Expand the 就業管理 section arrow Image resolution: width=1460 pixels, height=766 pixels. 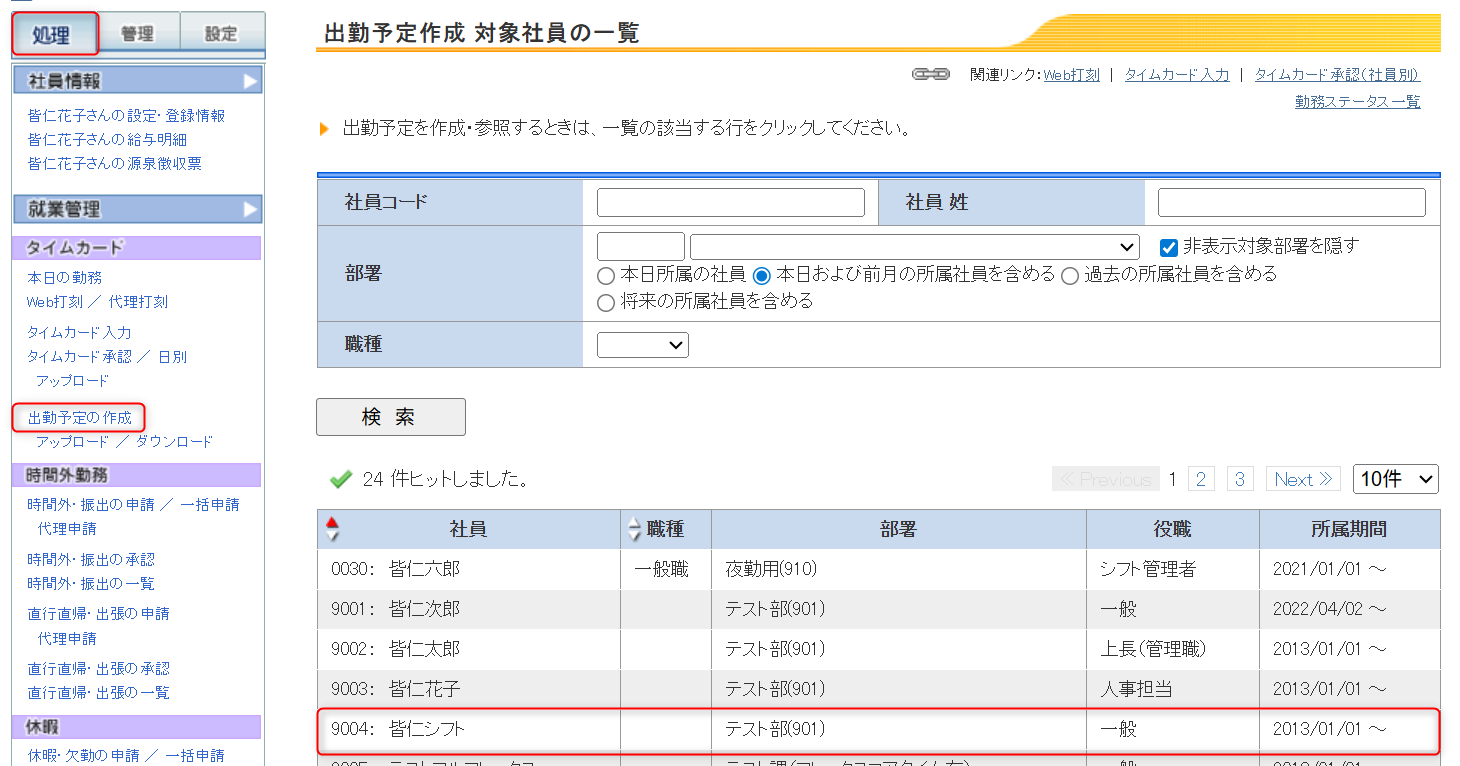[250, 209]
